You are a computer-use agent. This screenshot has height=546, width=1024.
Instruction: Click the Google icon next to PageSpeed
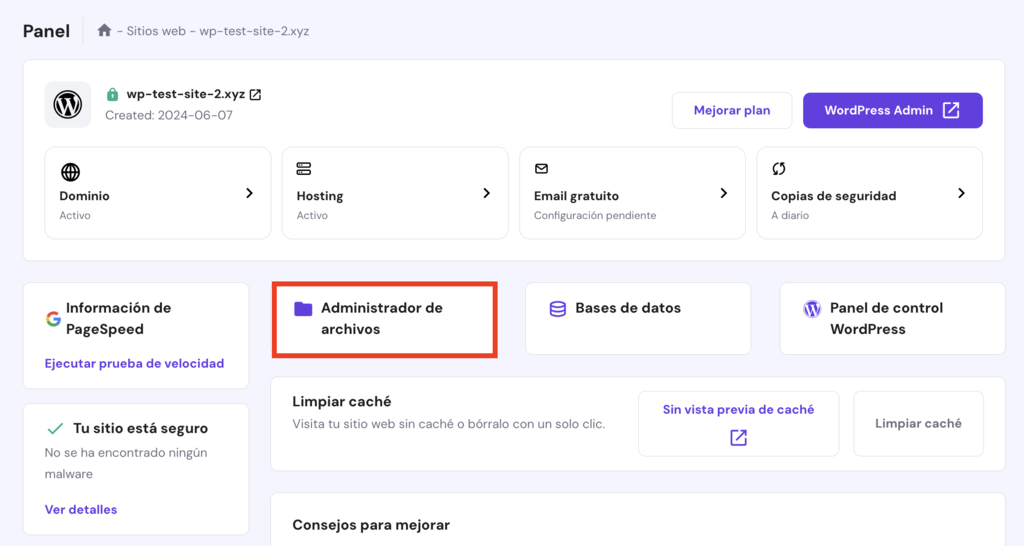53,319
